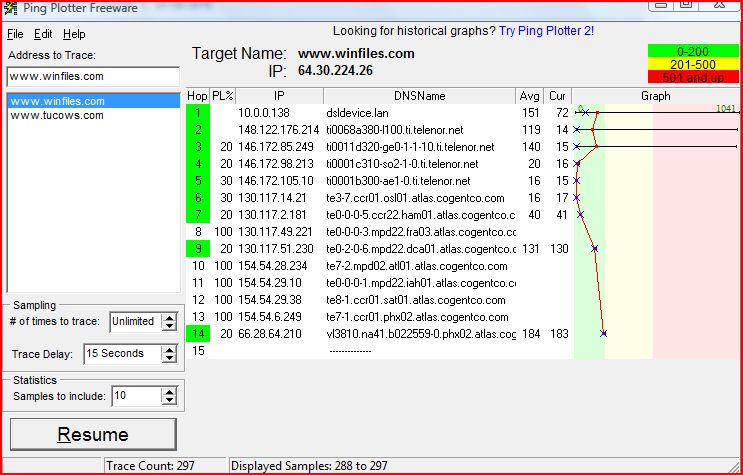Click te7-1.ccr01.phx02.atlas.cogentco.com
Image resolution: width=743 pixels, height=475 pixels.
point(417,317)
